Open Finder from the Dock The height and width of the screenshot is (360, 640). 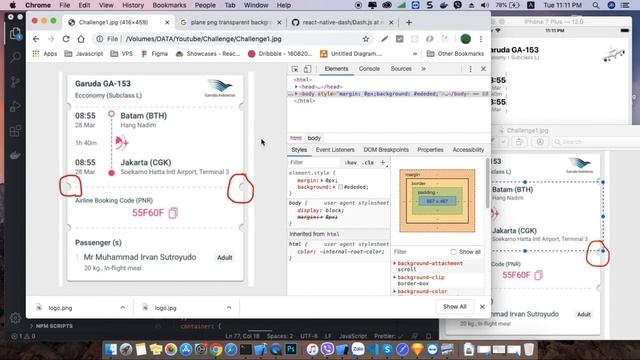point(111,349)
